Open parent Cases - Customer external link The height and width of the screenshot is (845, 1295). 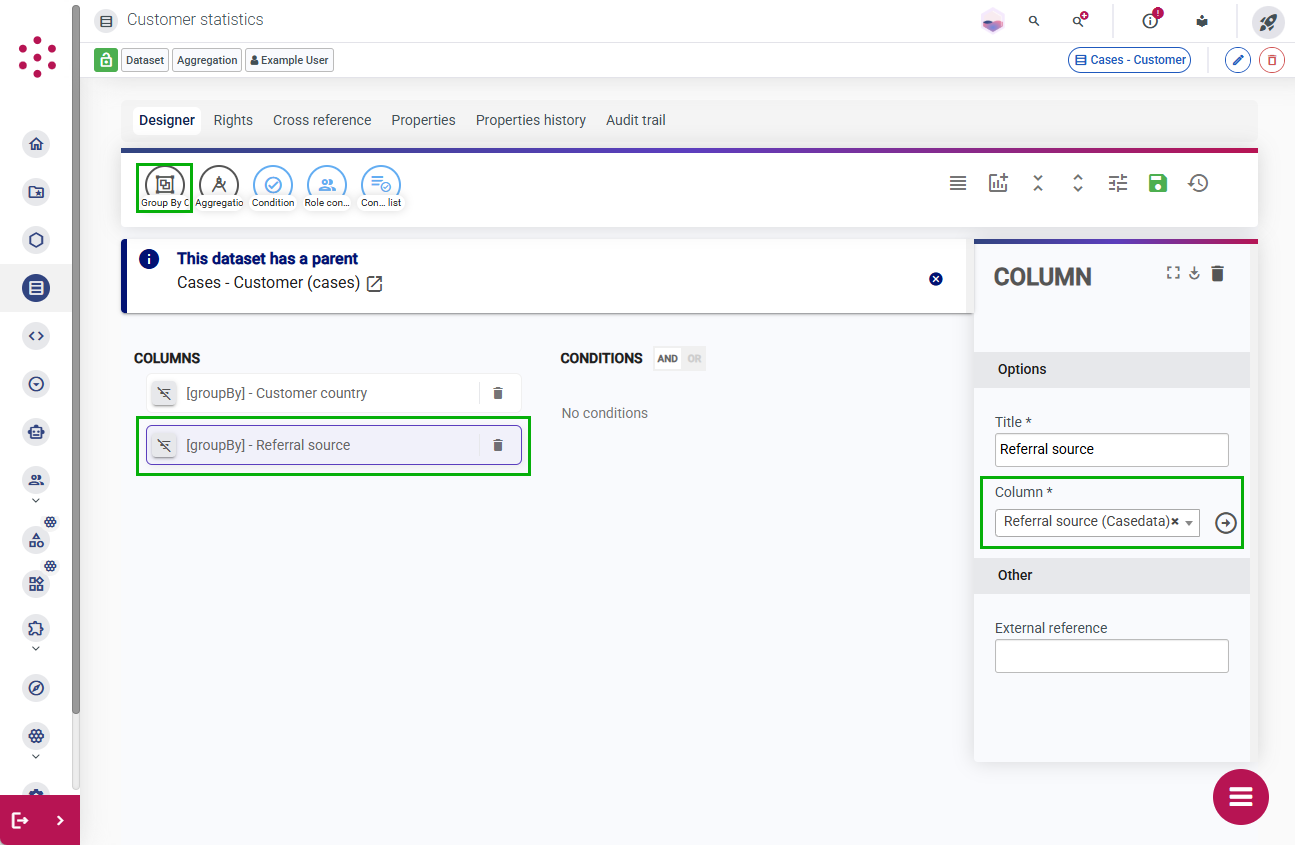(x=374, y=283)
